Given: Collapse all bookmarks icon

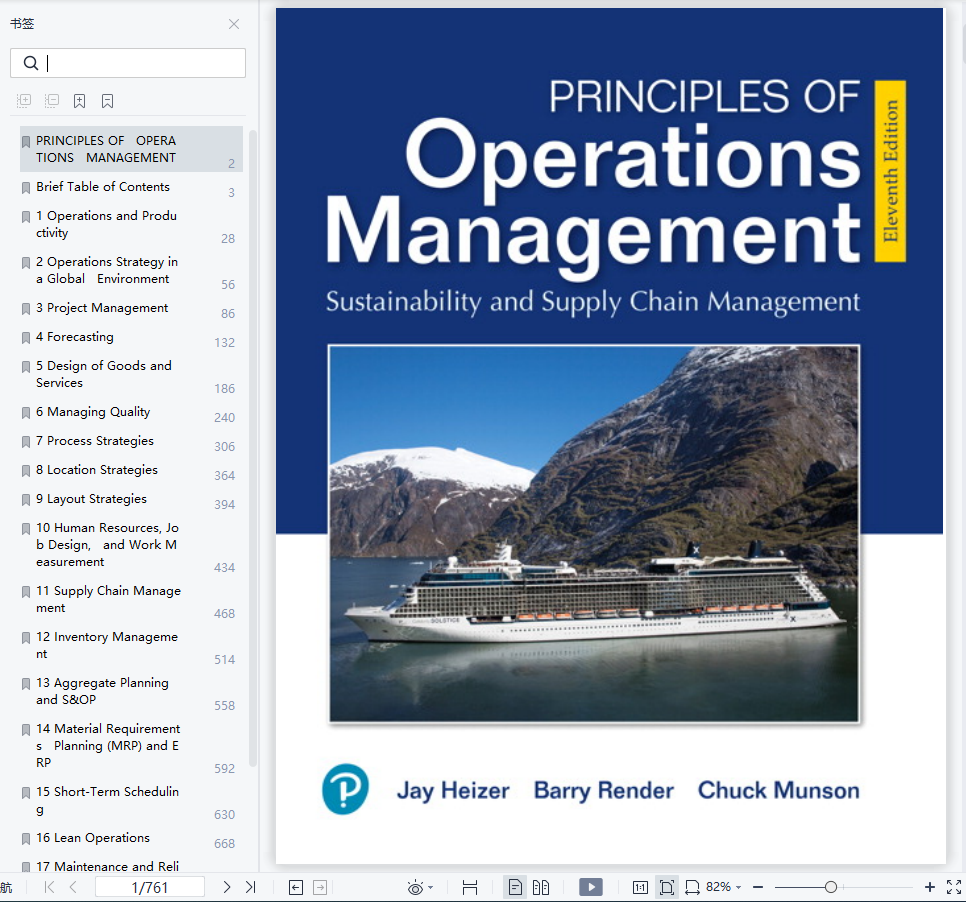Looking at the screenshot, I should 52,100.
